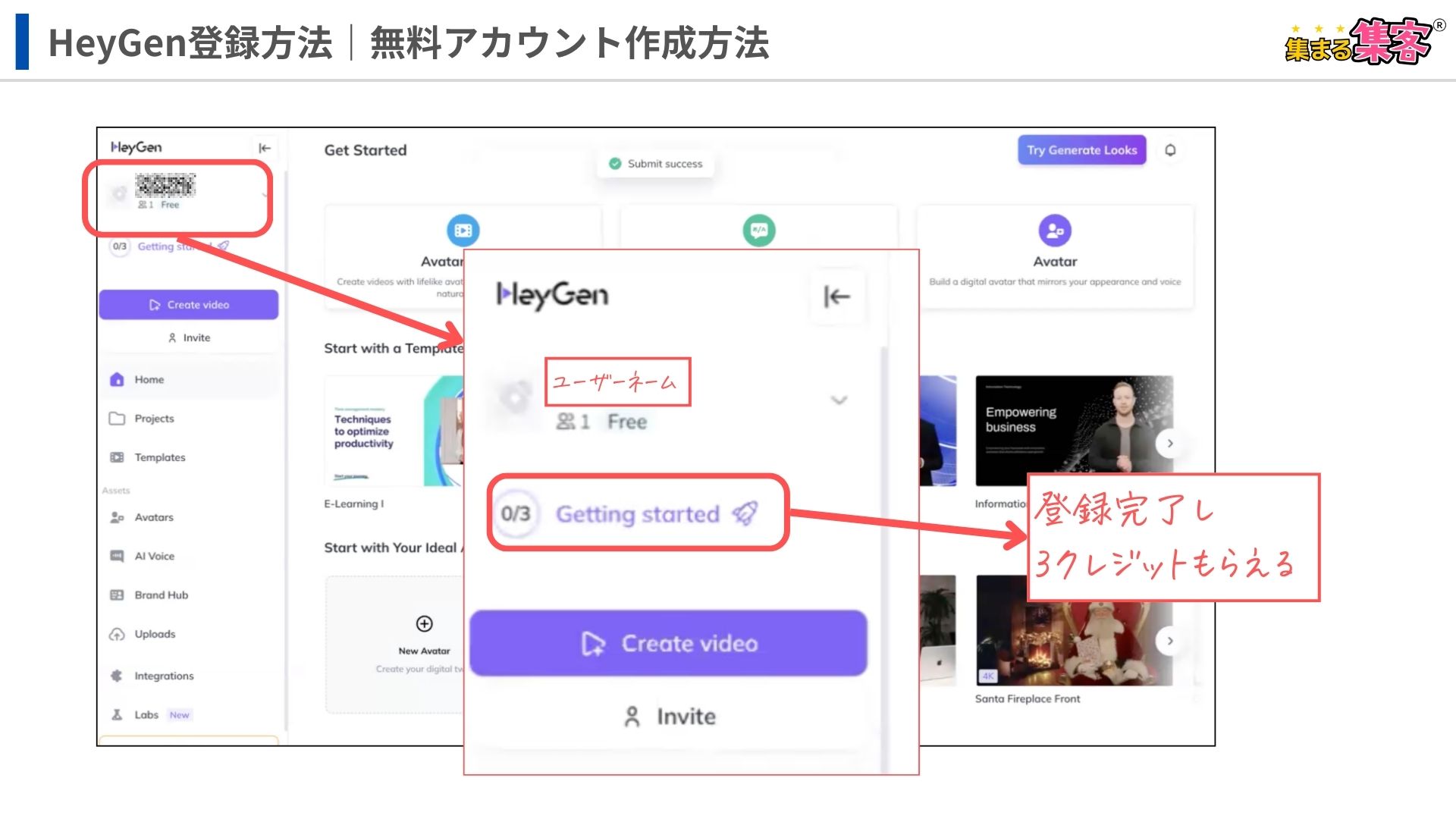Click the large Invite button
The width and height of the screenshot is (1456, 819).
(x=668, y=717)
